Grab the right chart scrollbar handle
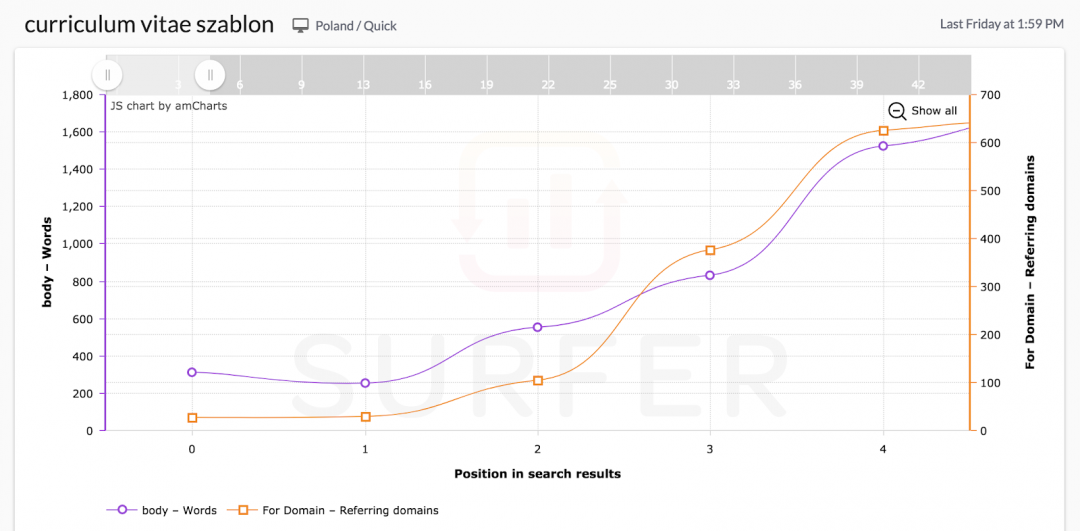Image resolution: width=1080 pixels, height=531 pixels. click(210, 74)
